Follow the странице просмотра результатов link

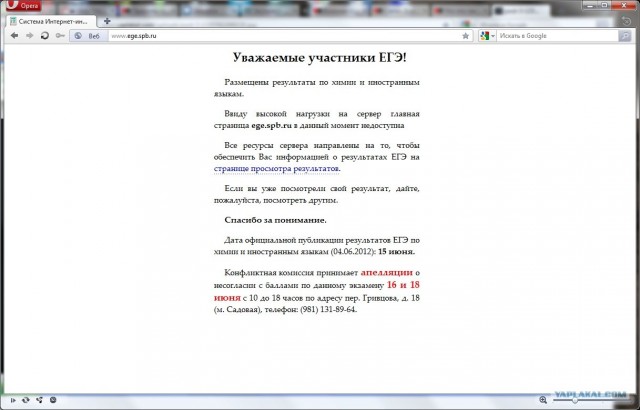pos(276,168)
